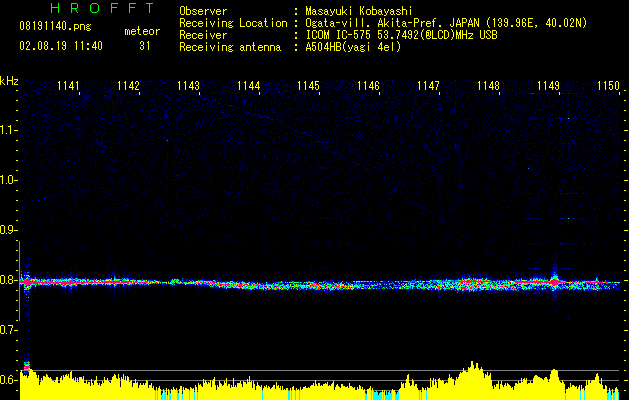Select the filename 08191140.png

pyautogui.click(x=55, y=26)
